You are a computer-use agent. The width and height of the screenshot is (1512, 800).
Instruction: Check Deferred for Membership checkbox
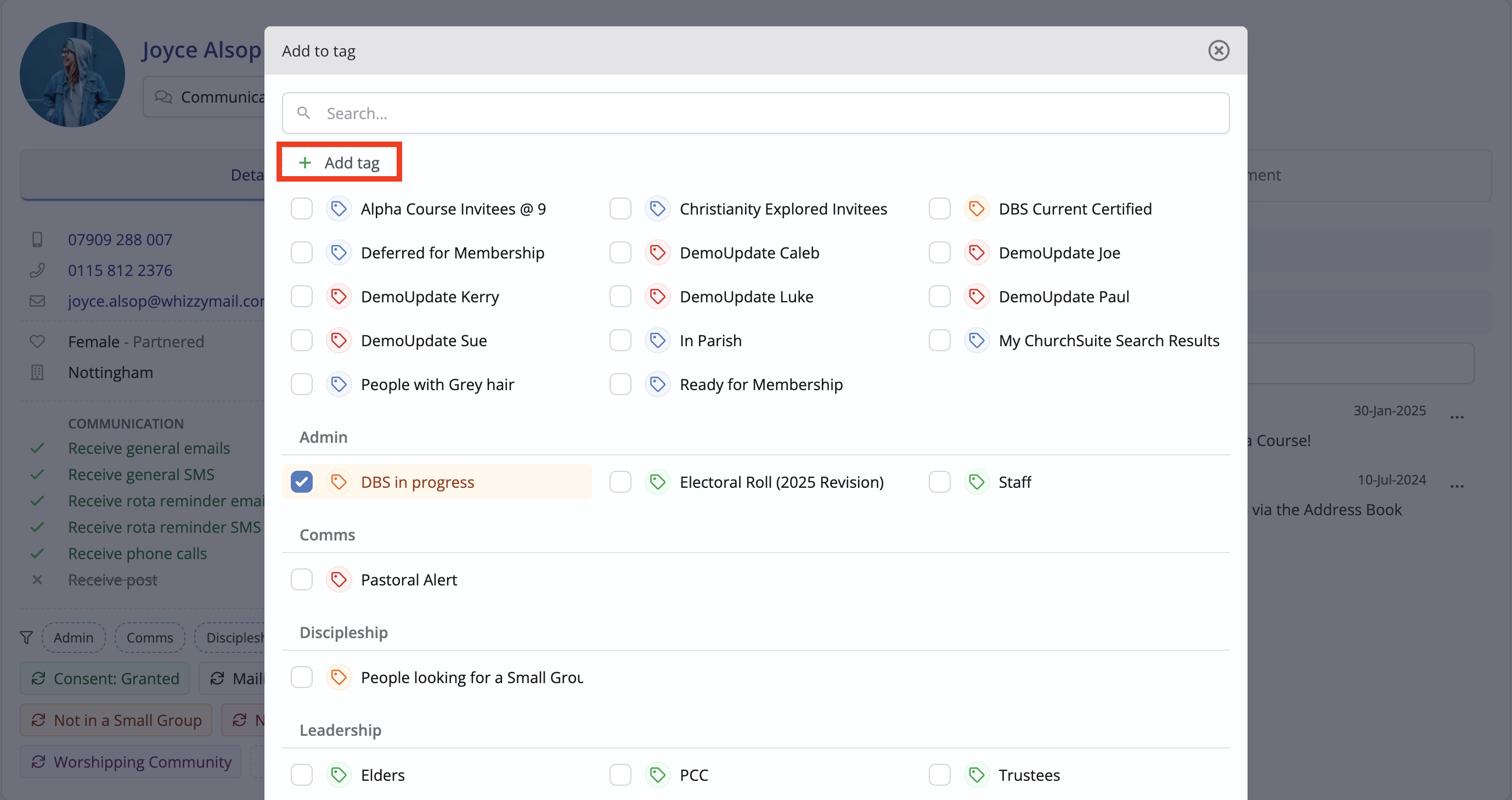pyautogui.click(x=302, y=253)
